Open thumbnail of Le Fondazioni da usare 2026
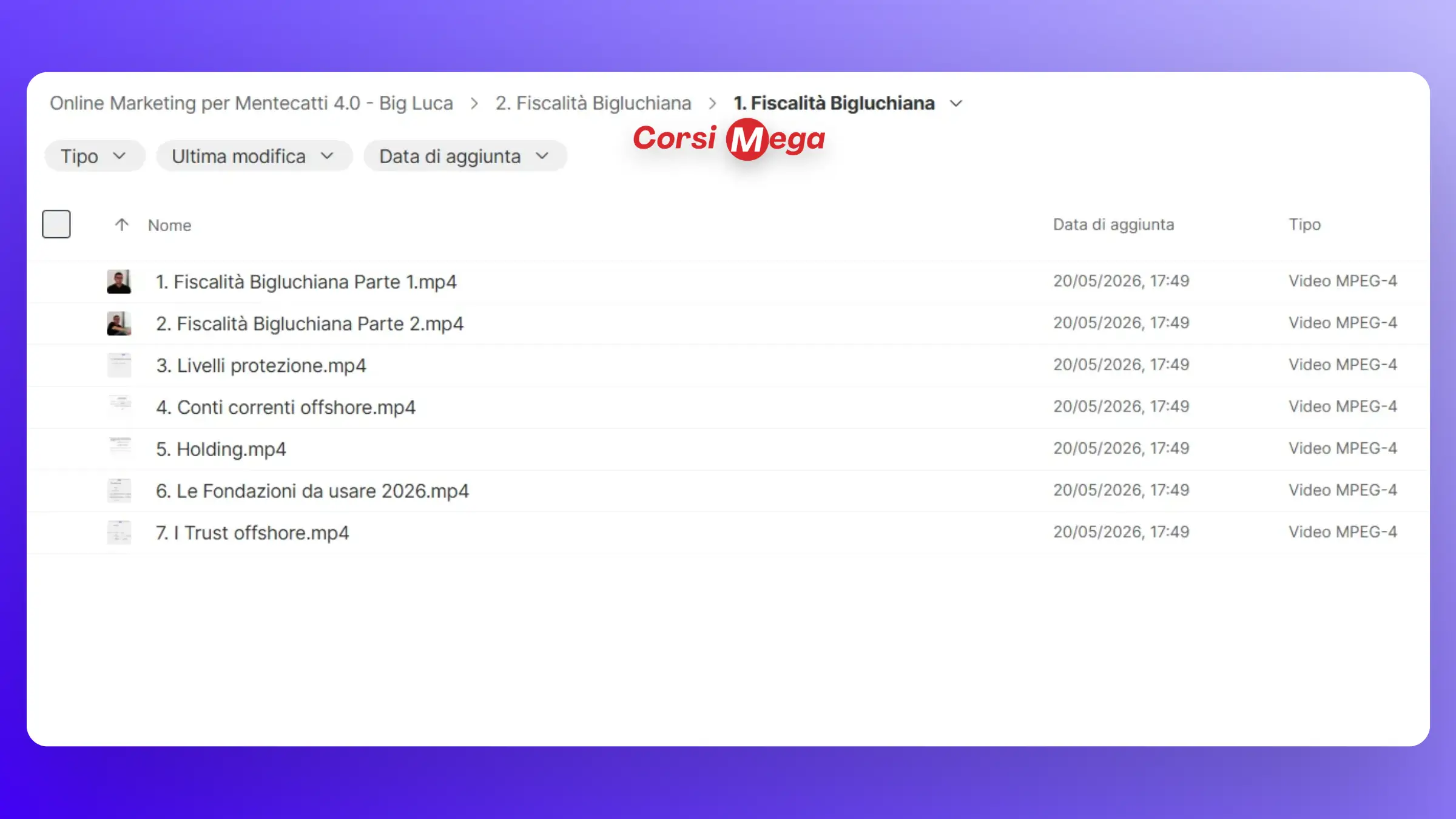Viewport: 1456px width, 819px height. point(119,491)
